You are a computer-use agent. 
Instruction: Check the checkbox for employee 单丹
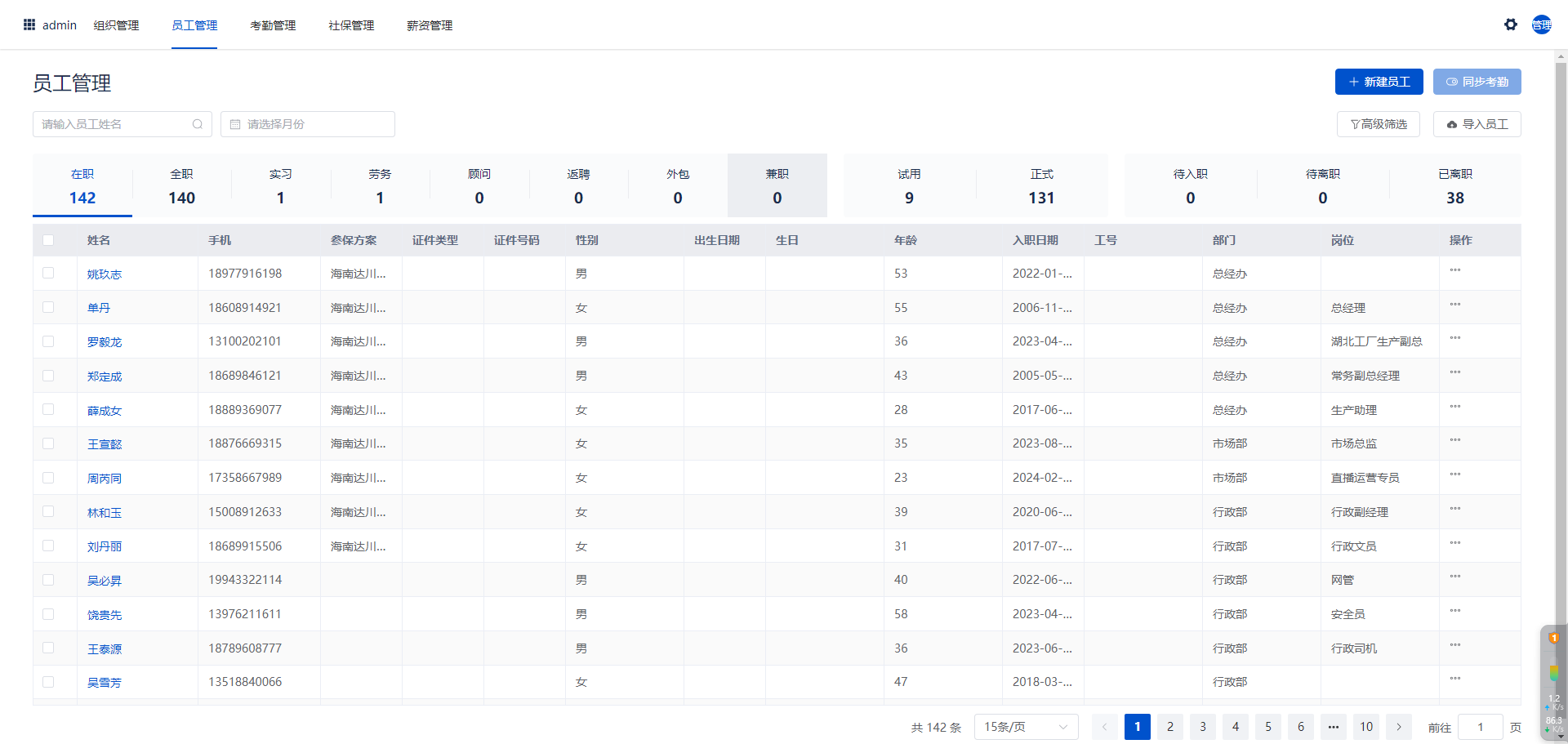[48, 308]
